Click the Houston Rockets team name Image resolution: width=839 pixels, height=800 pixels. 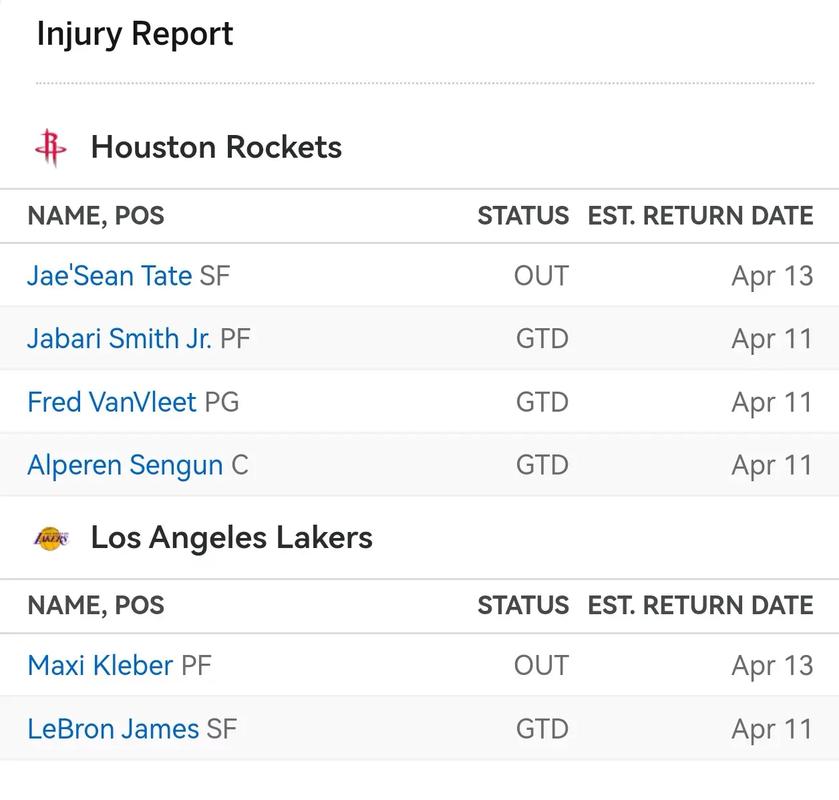[x=216, y=148]
